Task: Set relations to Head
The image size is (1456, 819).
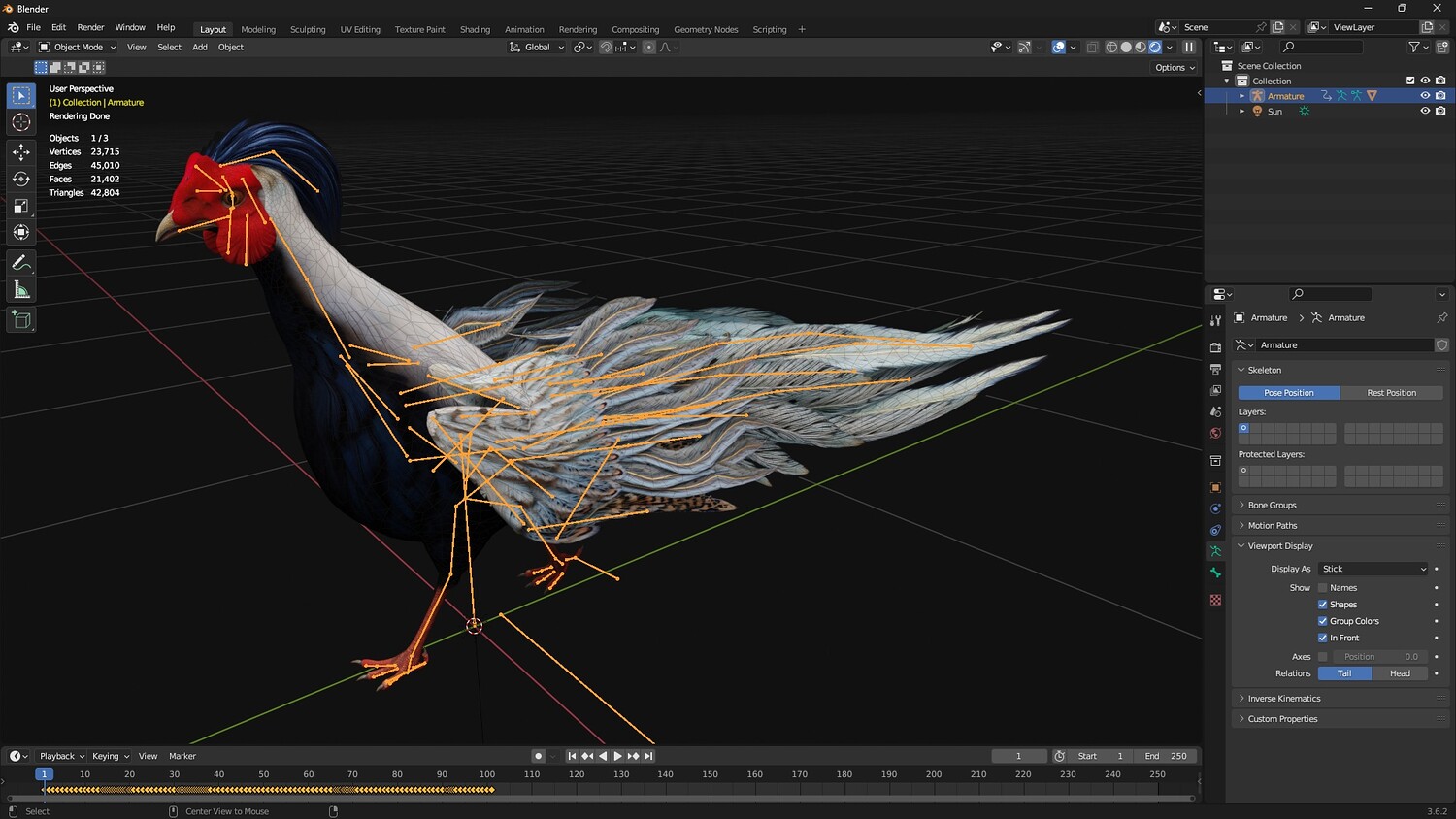Action: click(1400, 673)
